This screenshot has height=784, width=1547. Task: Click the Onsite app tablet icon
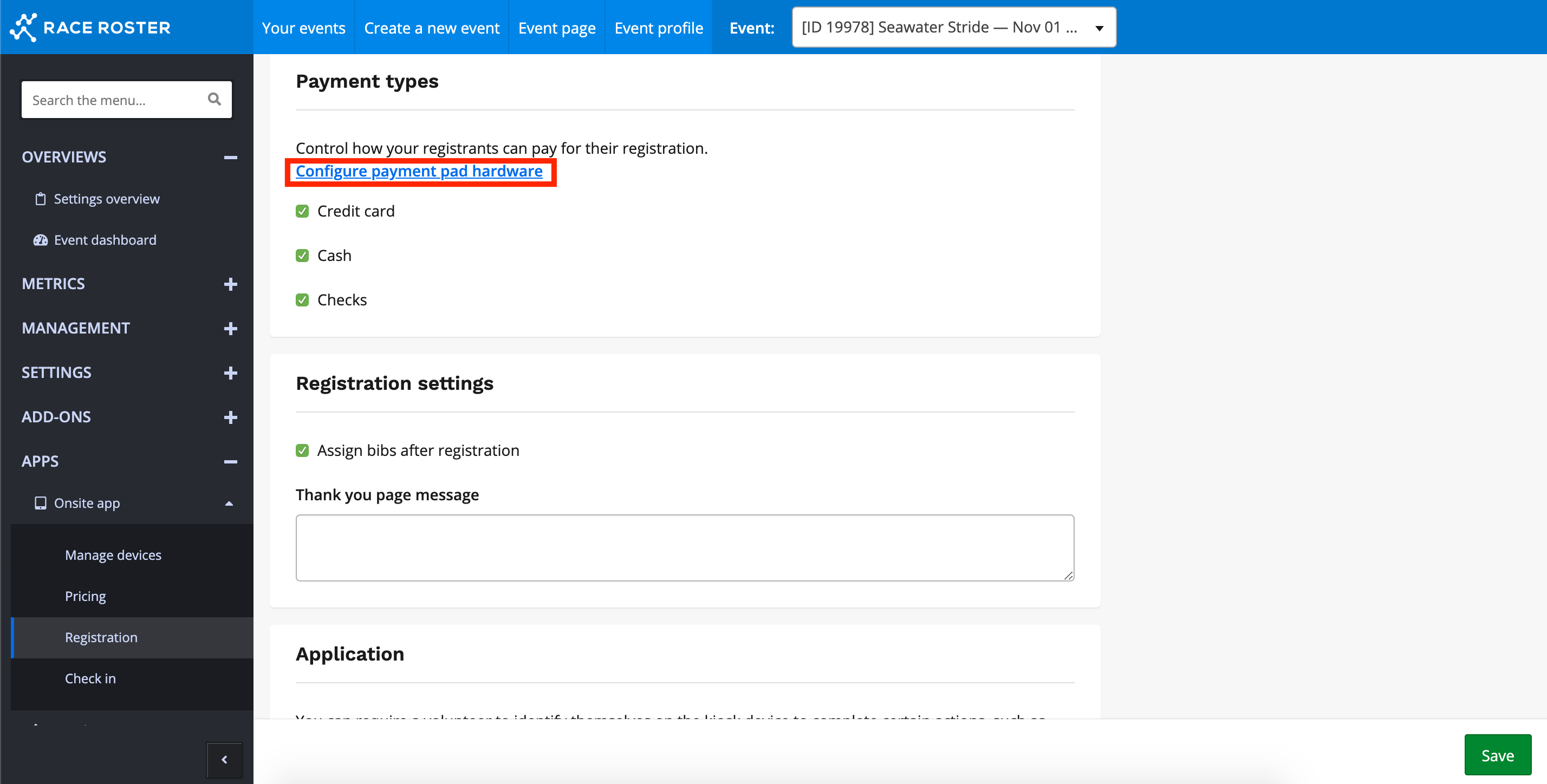coord(40,503)
